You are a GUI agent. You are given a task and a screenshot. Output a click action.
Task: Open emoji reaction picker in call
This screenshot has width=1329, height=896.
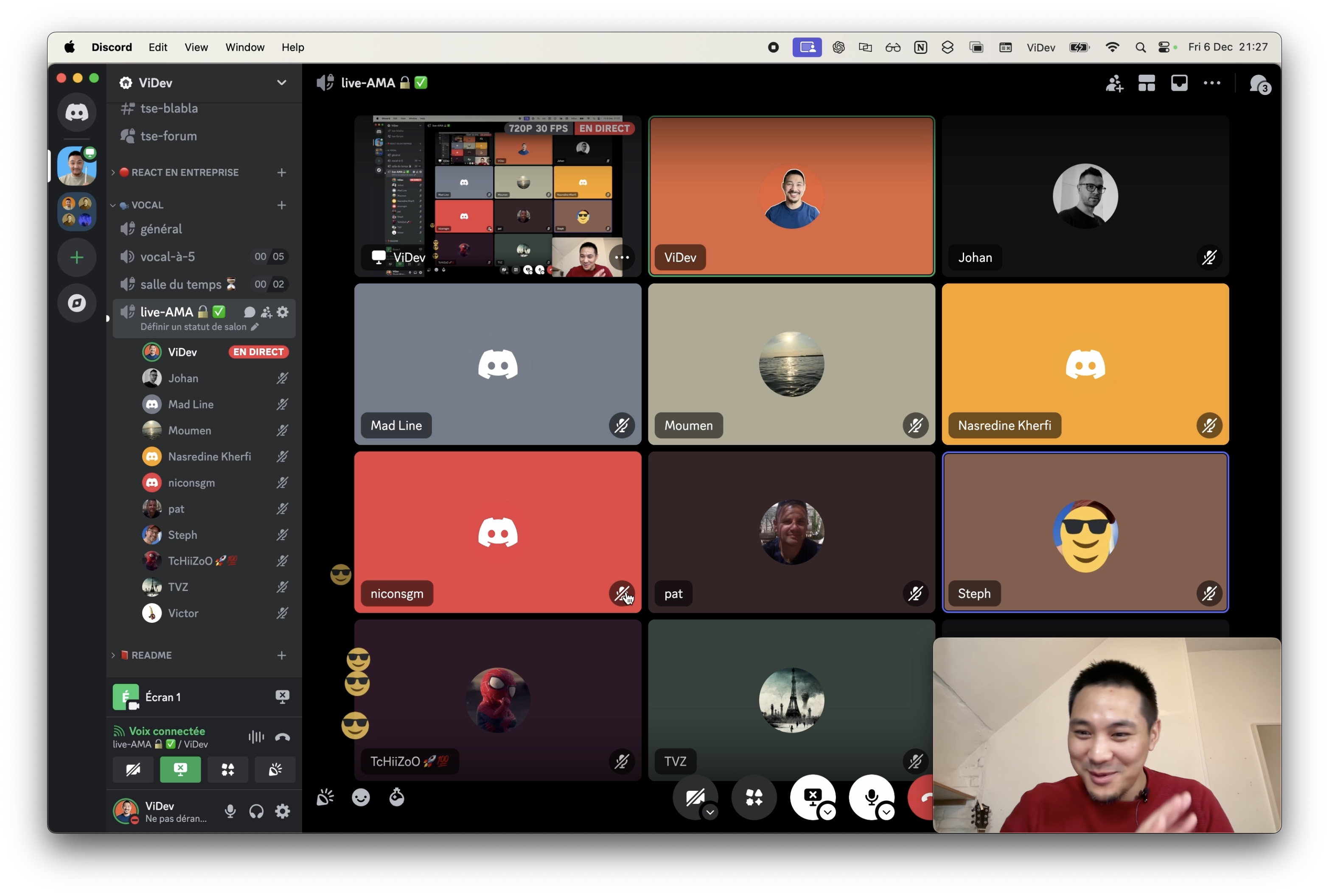point(361,797)
